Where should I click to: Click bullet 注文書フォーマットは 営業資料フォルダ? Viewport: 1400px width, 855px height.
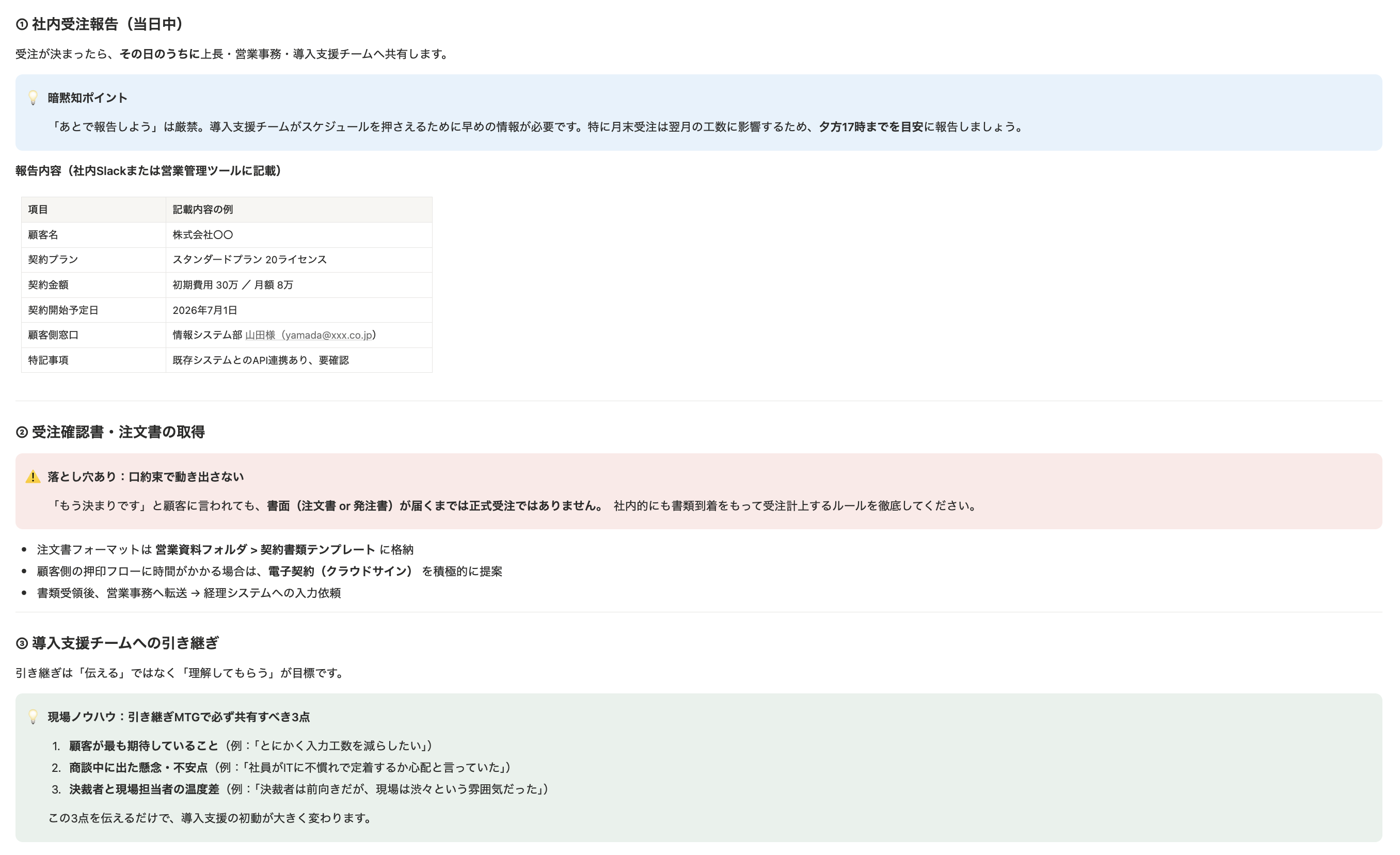[x=225, y=549]
